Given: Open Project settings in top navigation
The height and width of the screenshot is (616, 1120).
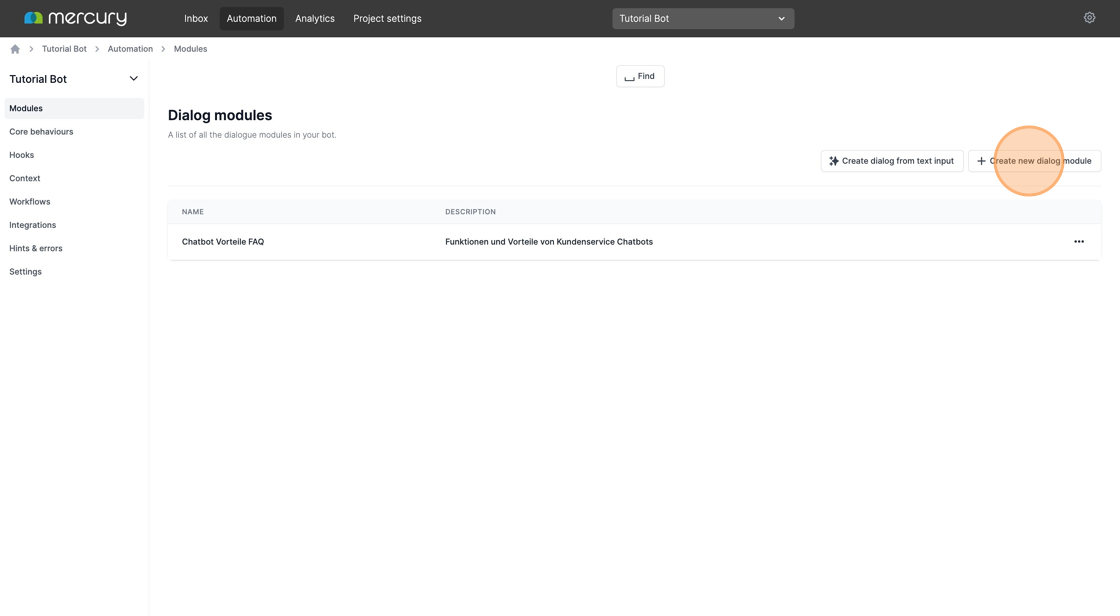Looking at the screenshot, I should click(x=387, y=18).
